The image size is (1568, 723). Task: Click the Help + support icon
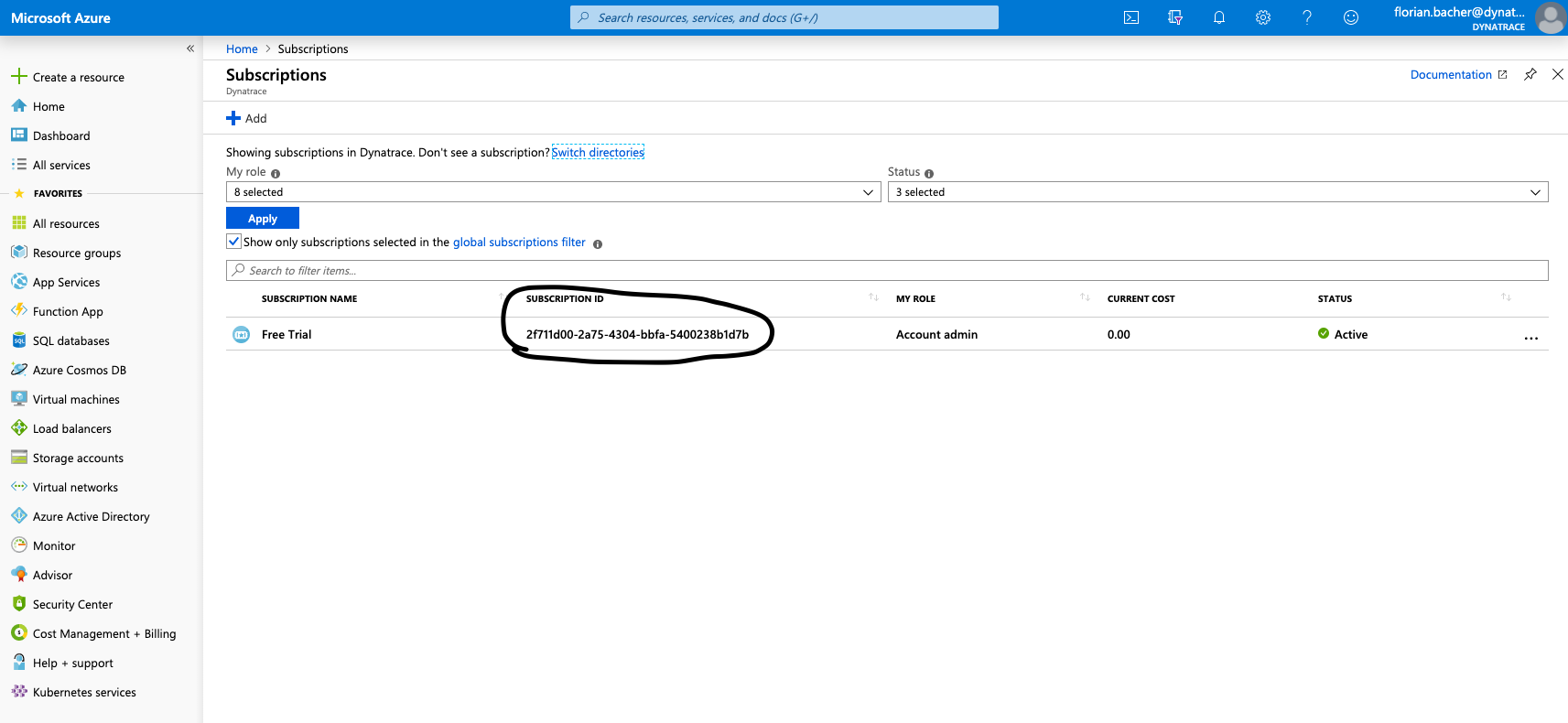[x=19, y=663]
